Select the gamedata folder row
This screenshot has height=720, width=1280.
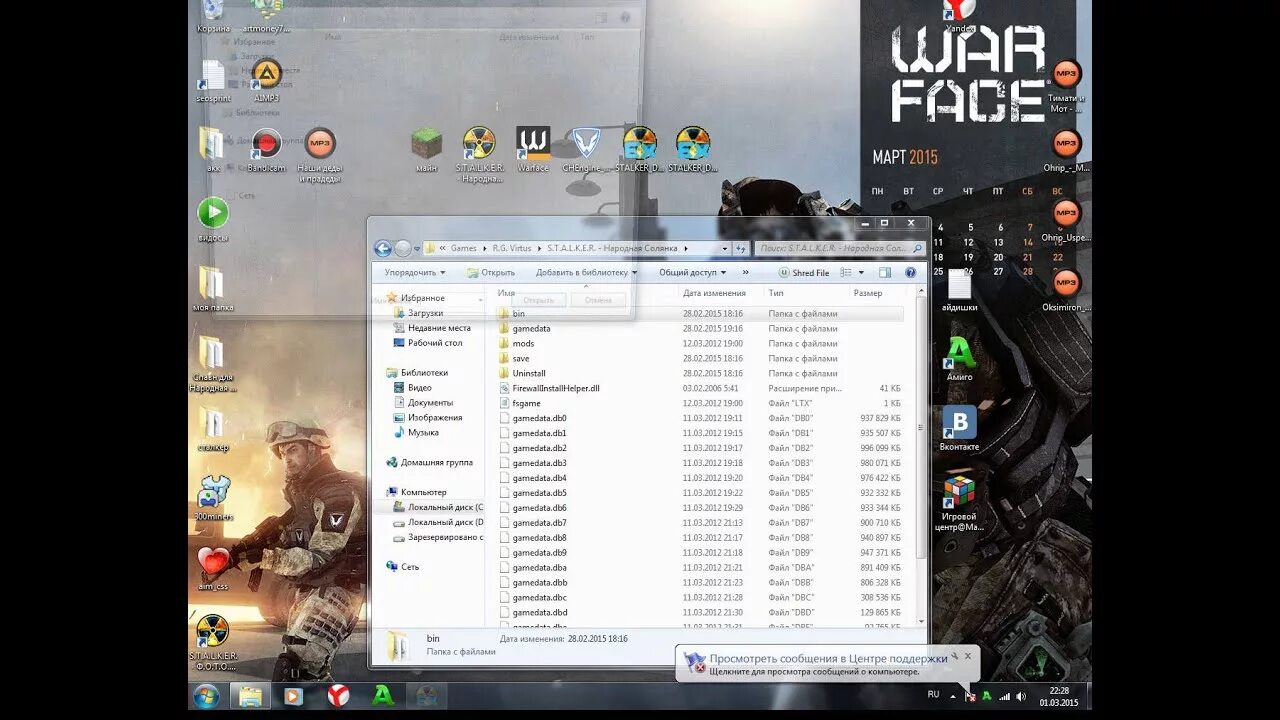(700, 328)
